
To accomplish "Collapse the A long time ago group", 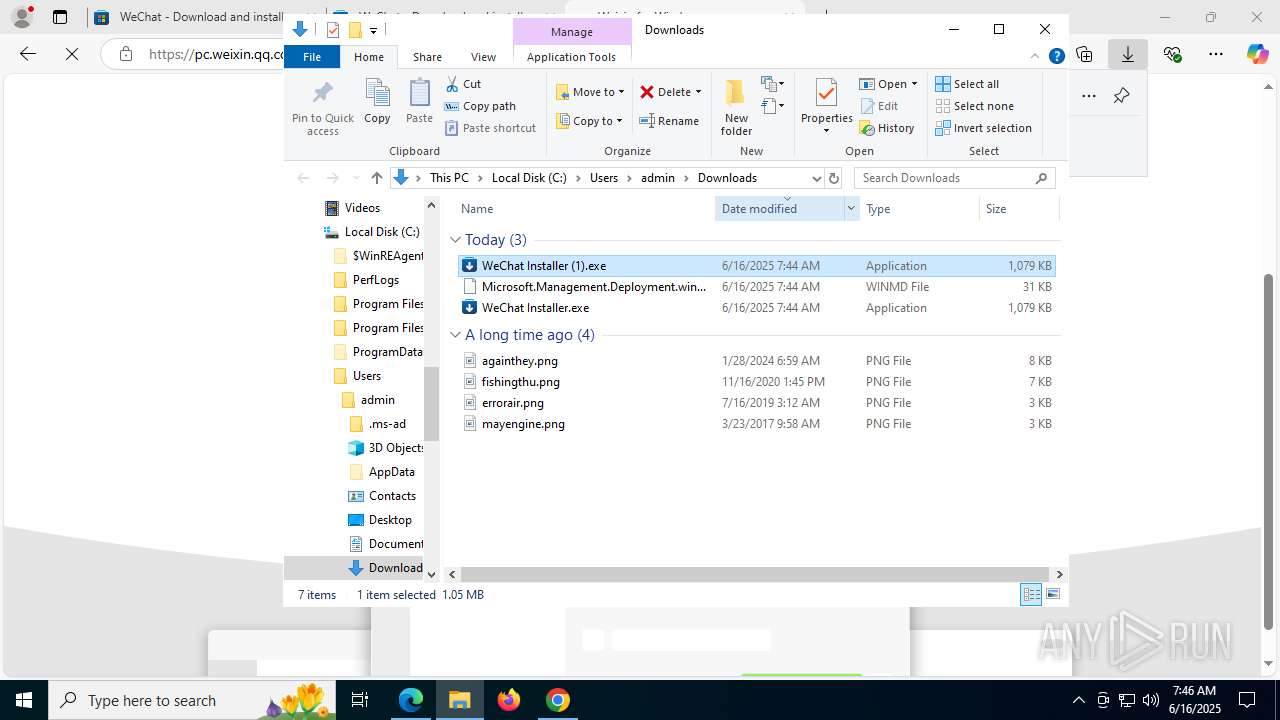I will pos(455,335).
